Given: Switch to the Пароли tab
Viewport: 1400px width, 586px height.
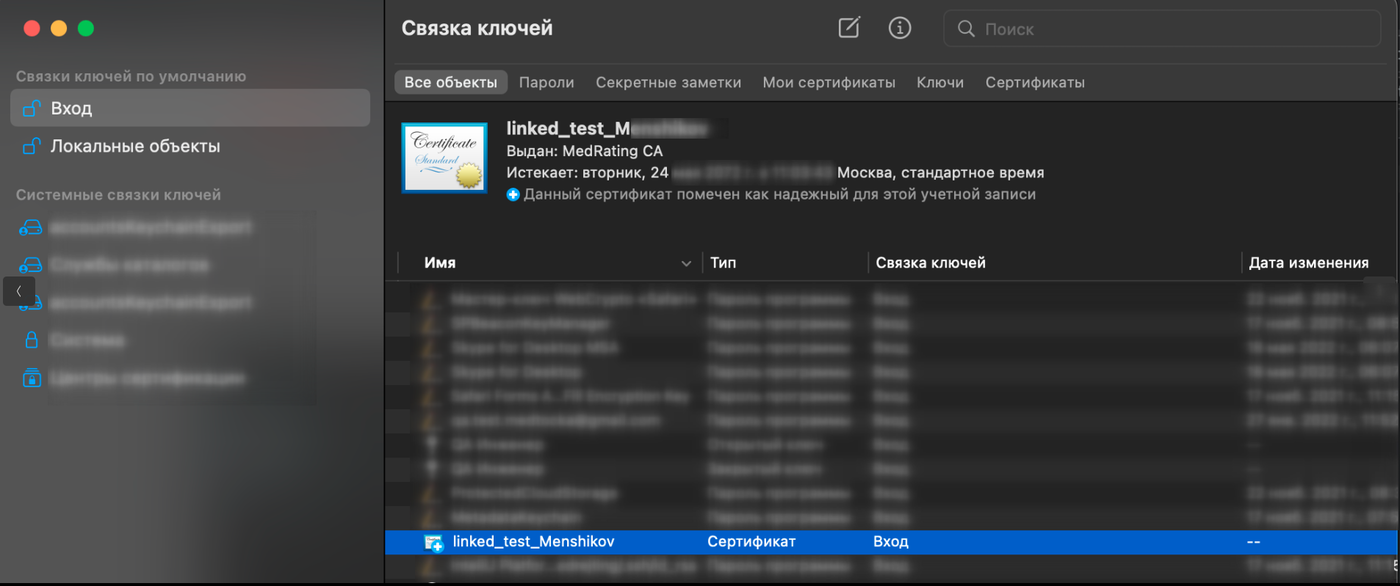Looking at the screenshot, I should click(x=547, y=82).
